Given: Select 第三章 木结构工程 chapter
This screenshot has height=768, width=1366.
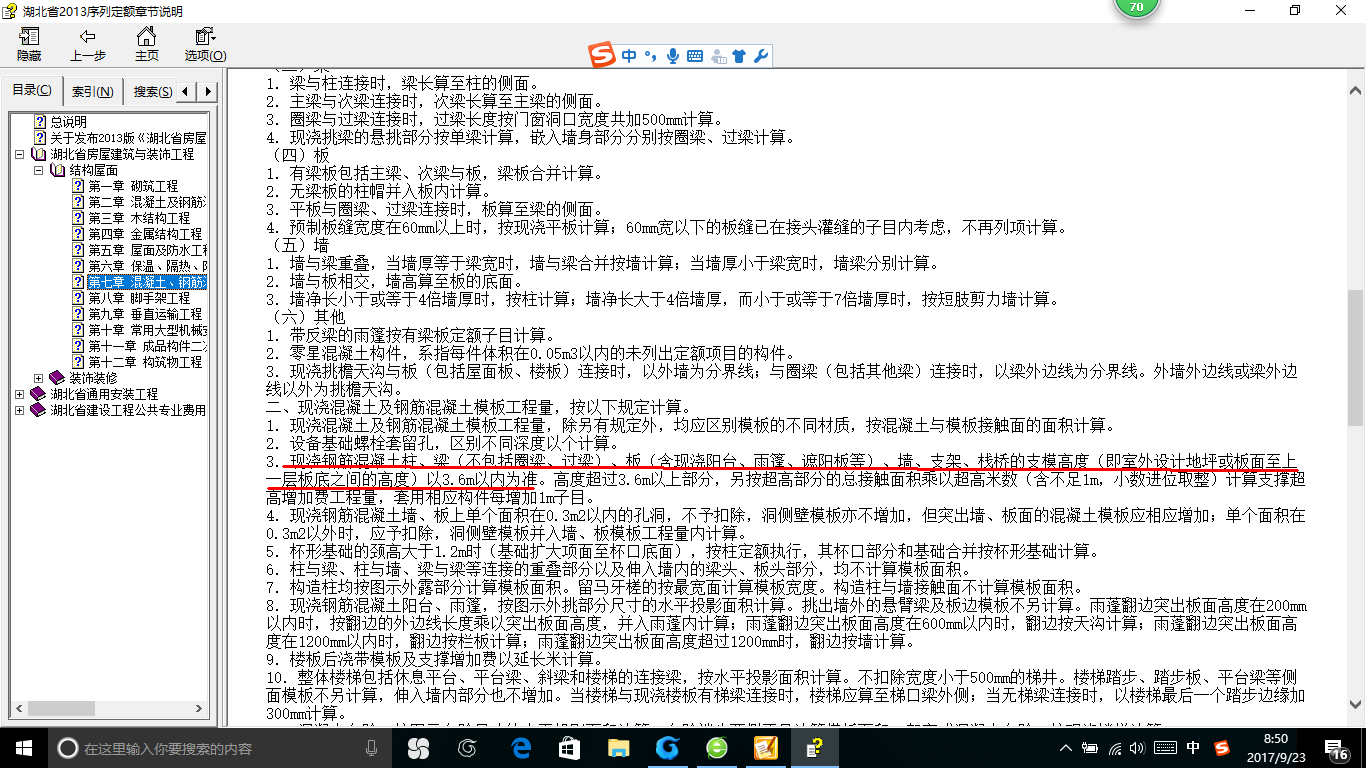Looking at the screenshot, I should (138, 218).
